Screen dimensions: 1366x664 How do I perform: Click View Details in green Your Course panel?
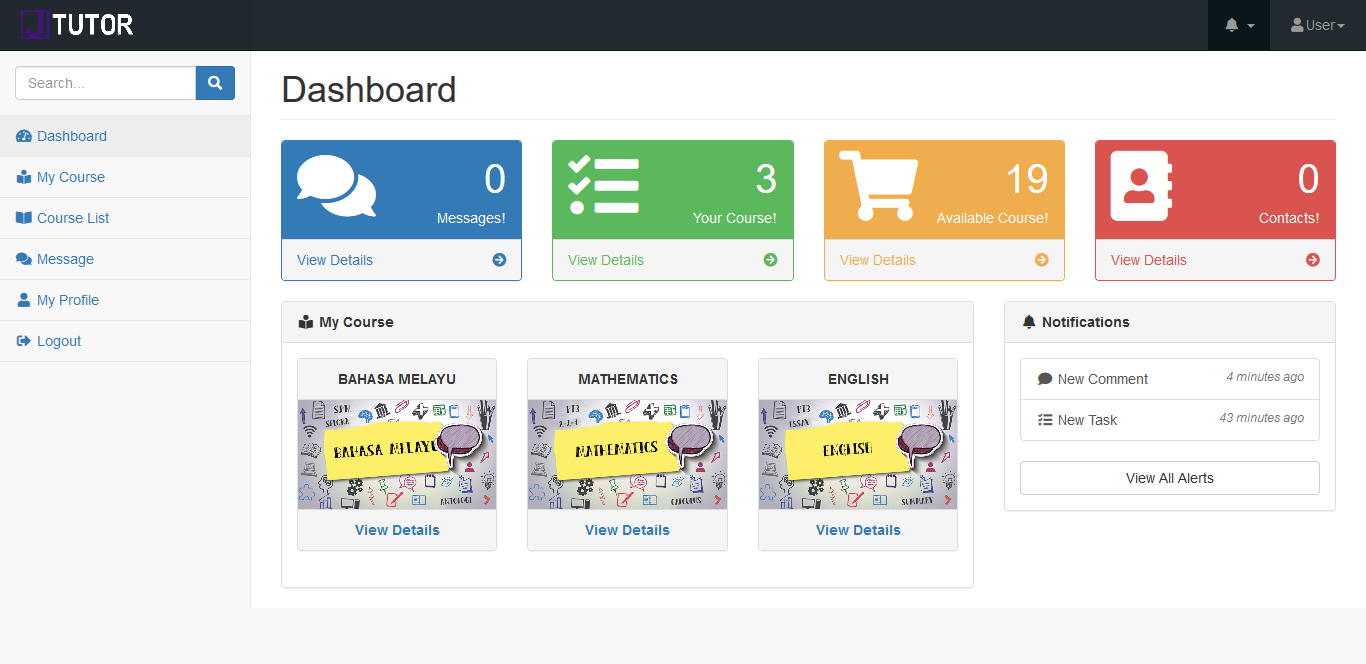[606, 260]
